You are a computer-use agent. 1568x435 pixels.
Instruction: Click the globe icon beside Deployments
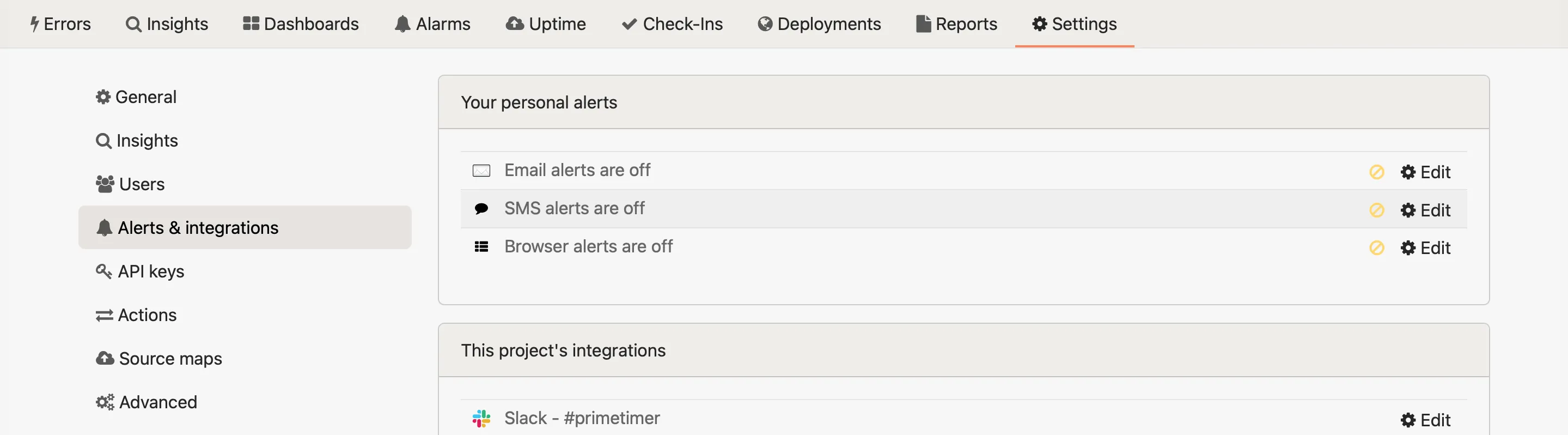click(x=765, y=24)
